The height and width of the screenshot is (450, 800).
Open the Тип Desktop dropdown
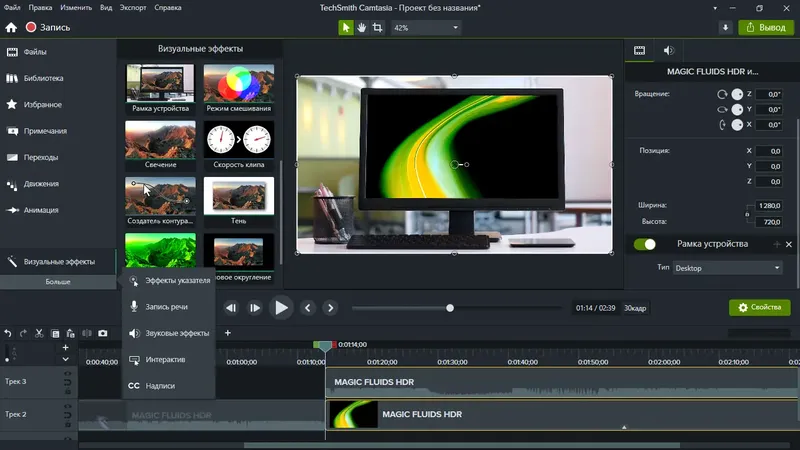tap(727, 268)
